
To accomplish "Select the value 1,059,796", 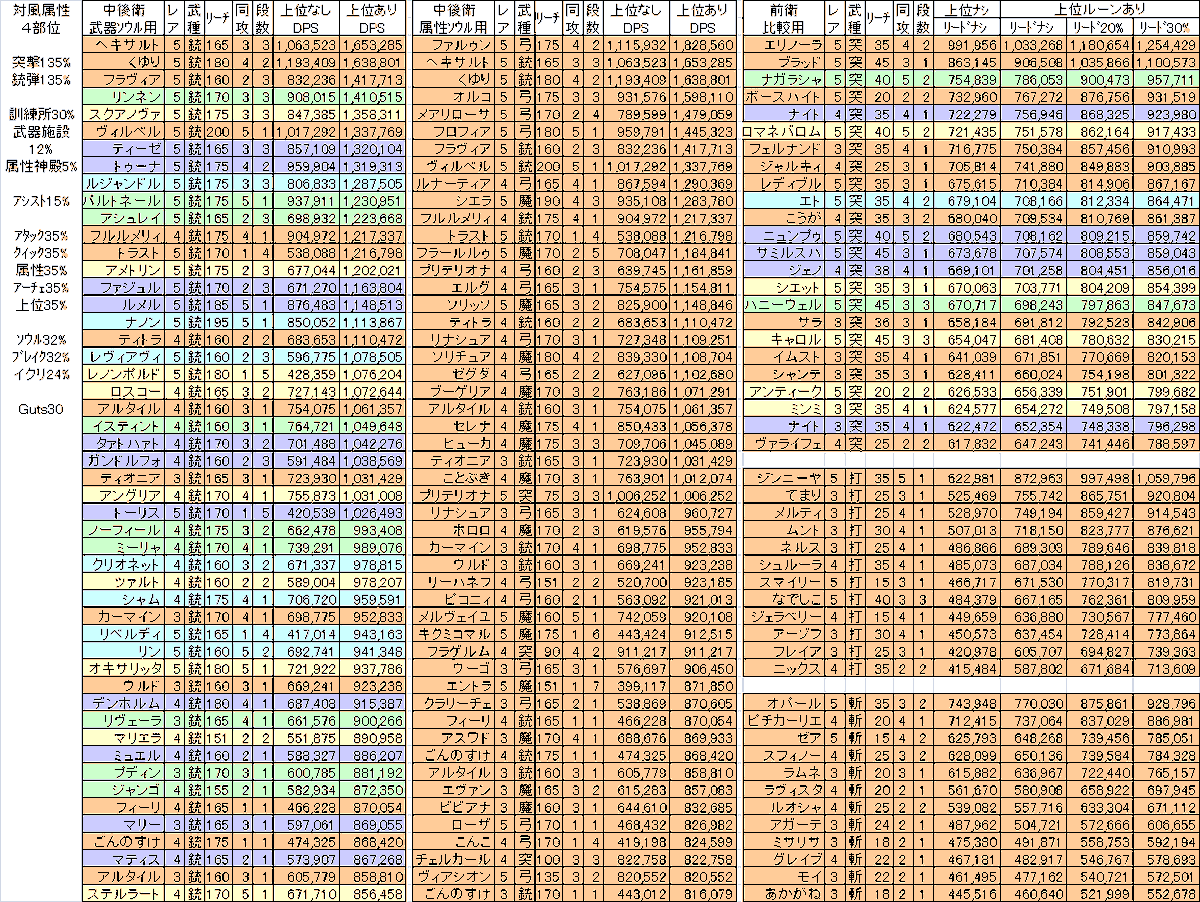I will (1164, 479).
